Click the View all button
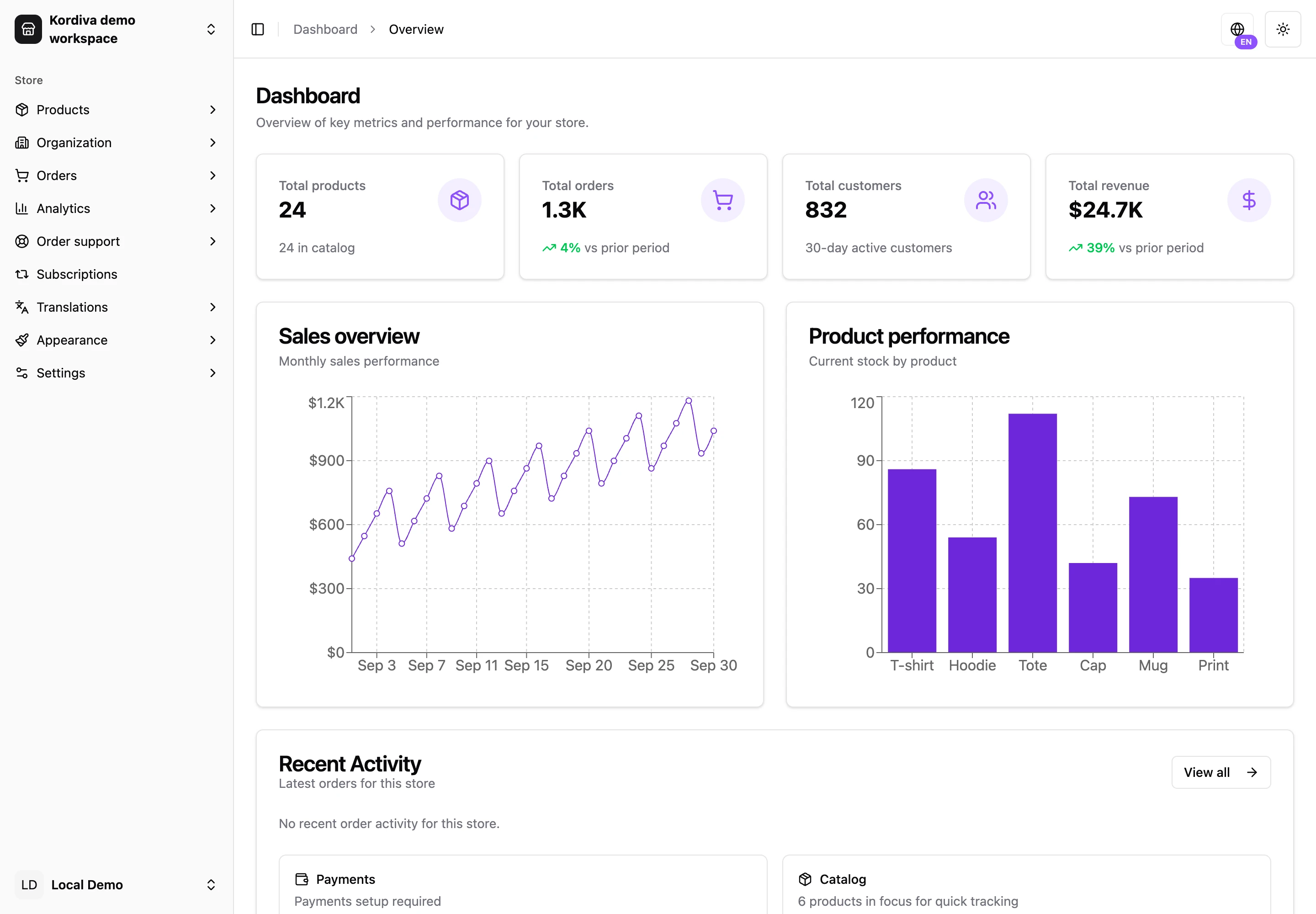Screen dimensions: 1316x914 point(1221,772)
